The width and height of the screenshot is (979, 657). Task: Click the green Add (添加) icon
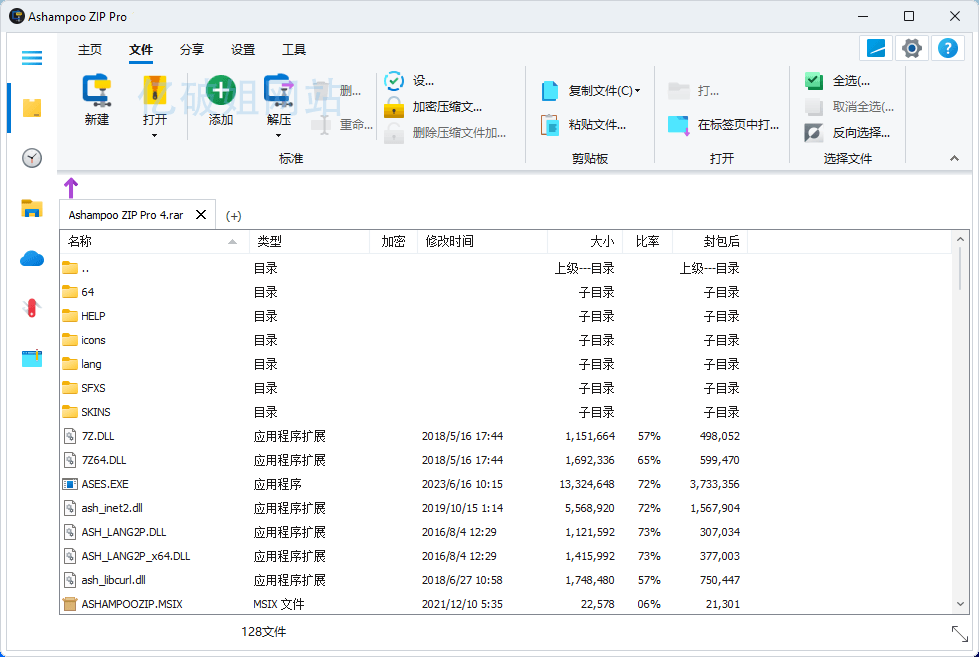point(221,91)
